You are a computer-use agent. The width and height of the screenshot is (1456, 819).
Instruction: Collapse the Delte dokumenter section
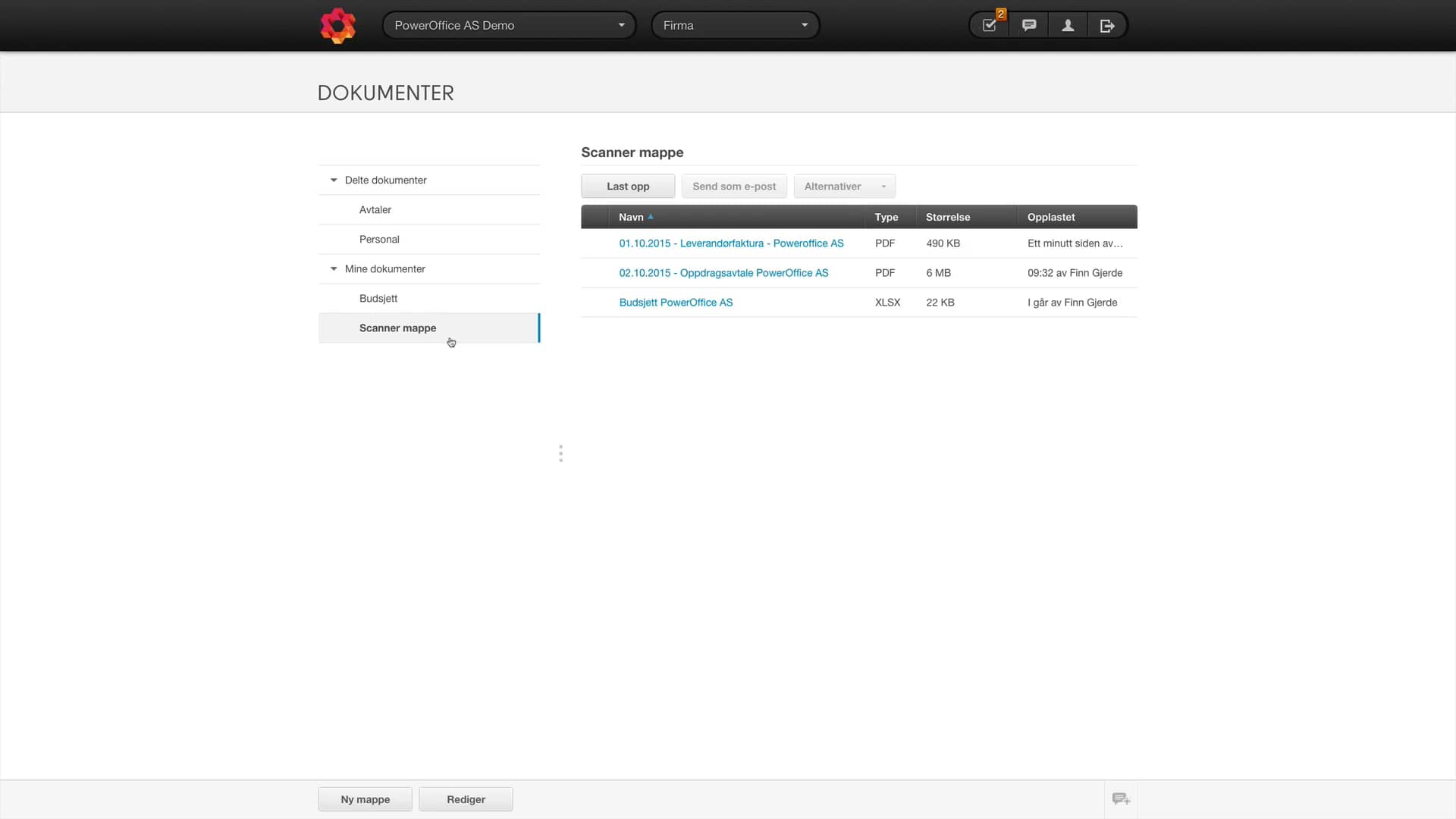coord(334,180)
